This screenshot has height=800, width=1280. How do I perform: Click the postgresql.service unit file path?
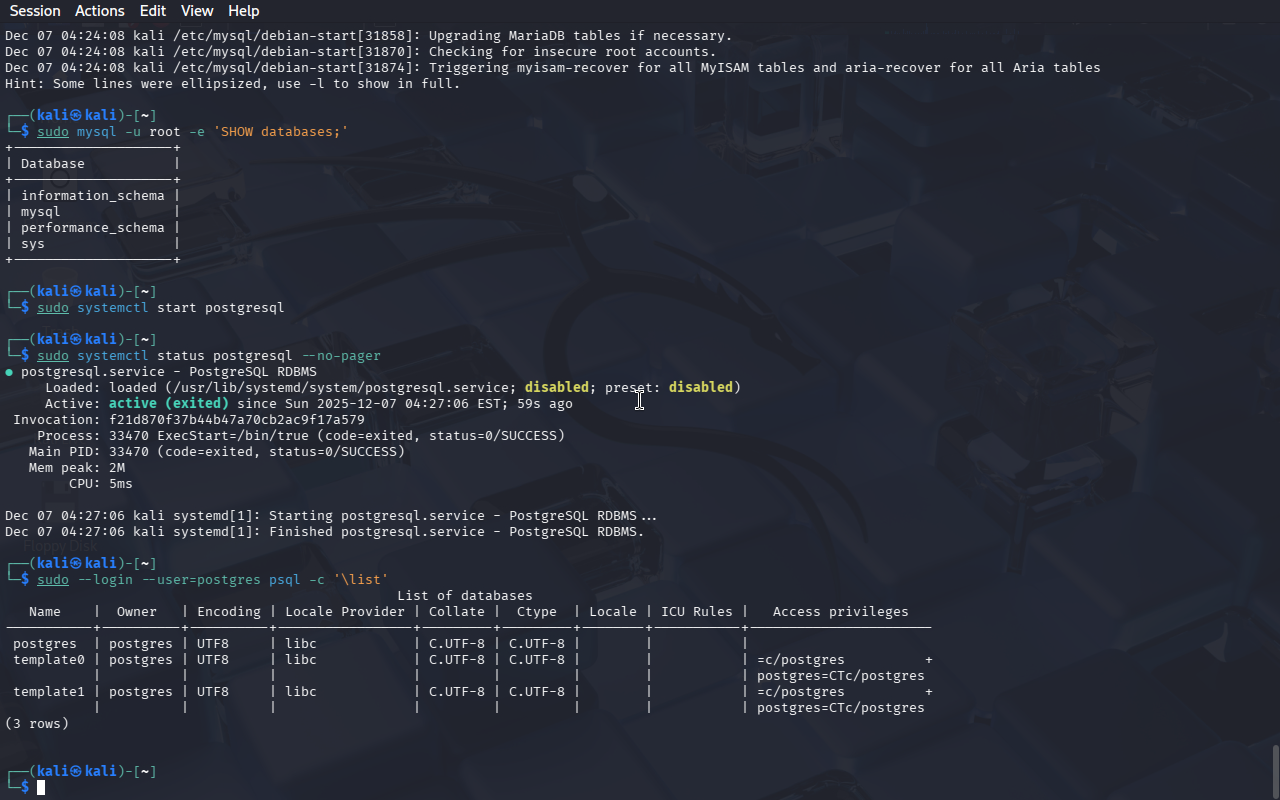(340, 388)
